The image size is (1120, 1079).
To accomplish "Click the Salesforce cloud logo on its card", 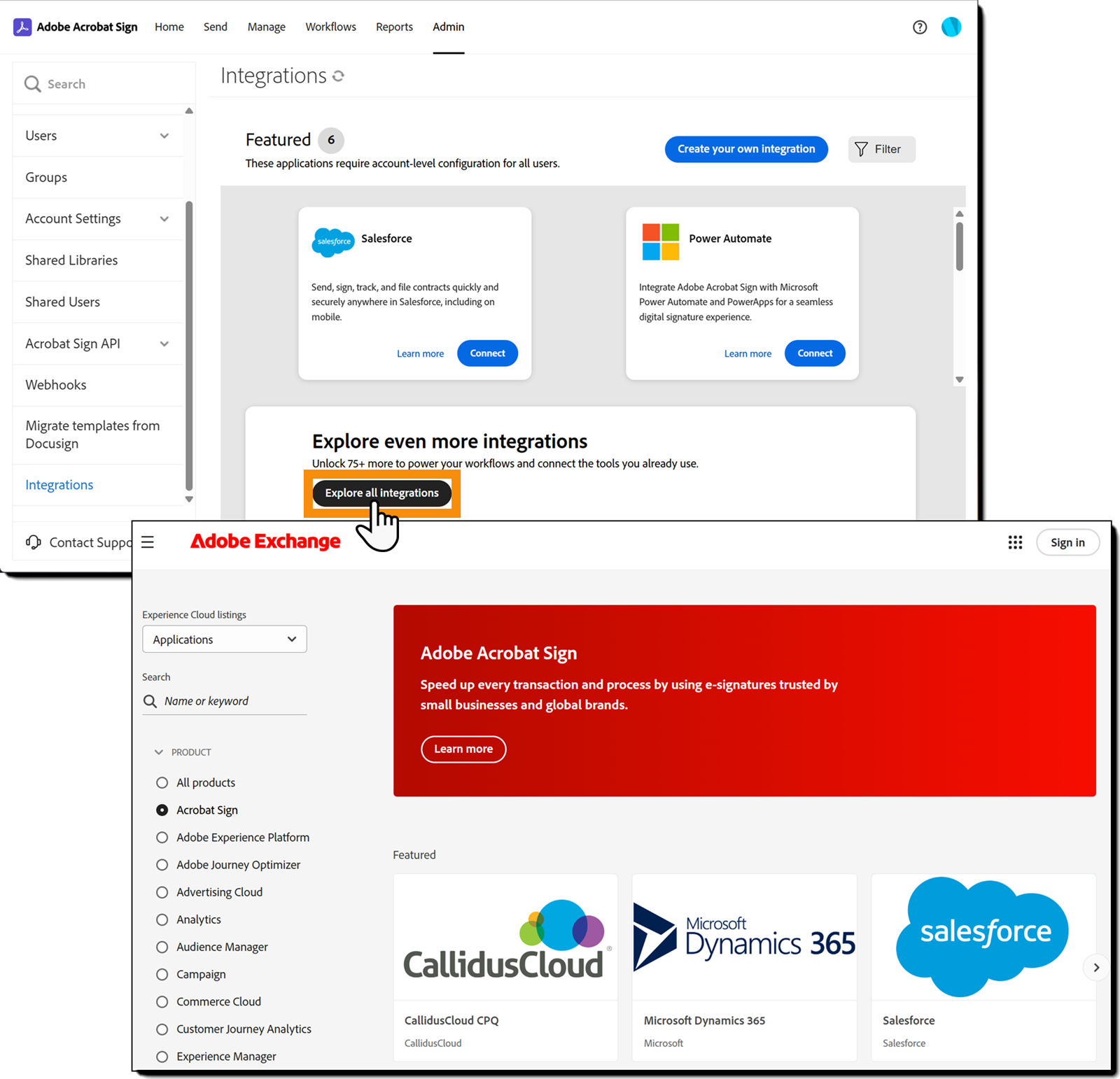I will pyautogui.click(x=332, y=242).
